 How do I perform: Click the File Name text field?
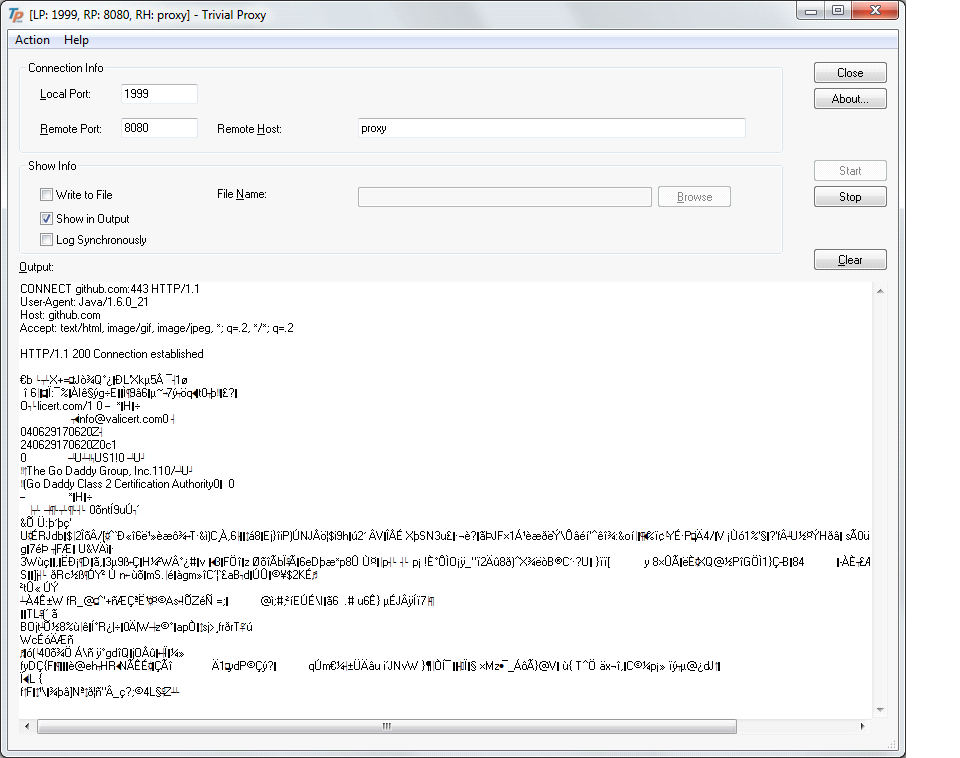[x=504, y=197]
